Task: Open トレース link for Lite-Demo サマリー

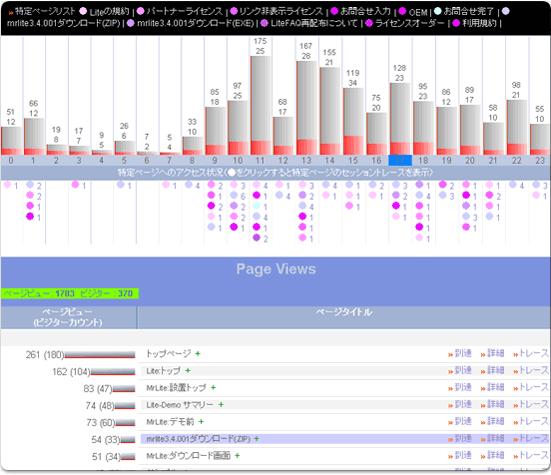Action: pyautogui.click(x=531, y=404)
